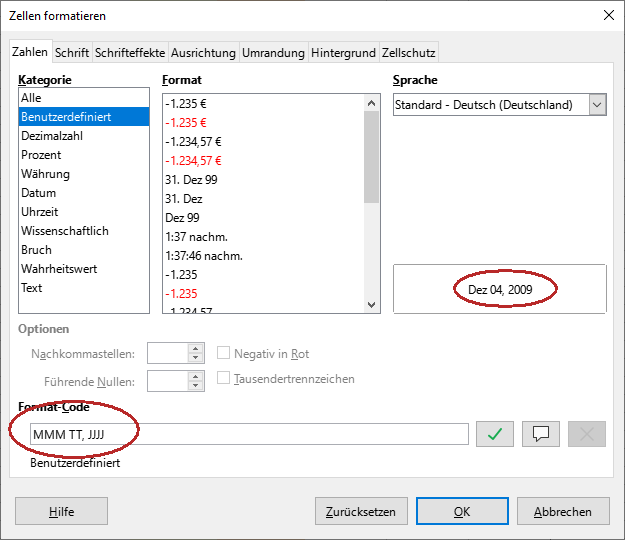Click the Abbrechen button
Screen dimensions: 625x540
(563, 511)
